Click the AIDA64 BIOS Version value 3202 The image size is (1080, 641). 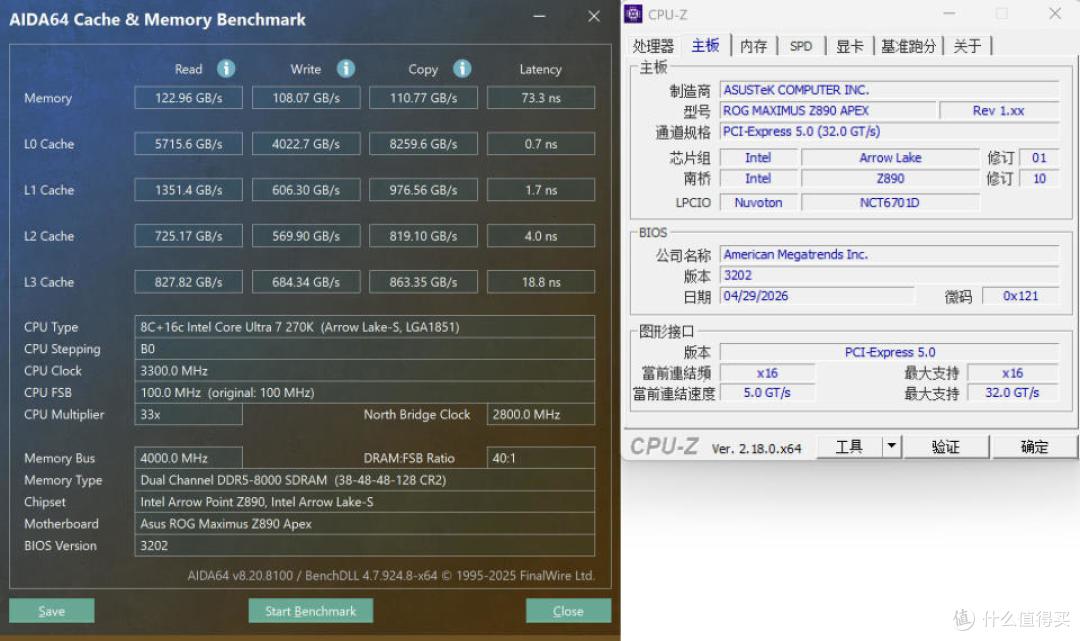pyautogui.click(x=364, y=545)
